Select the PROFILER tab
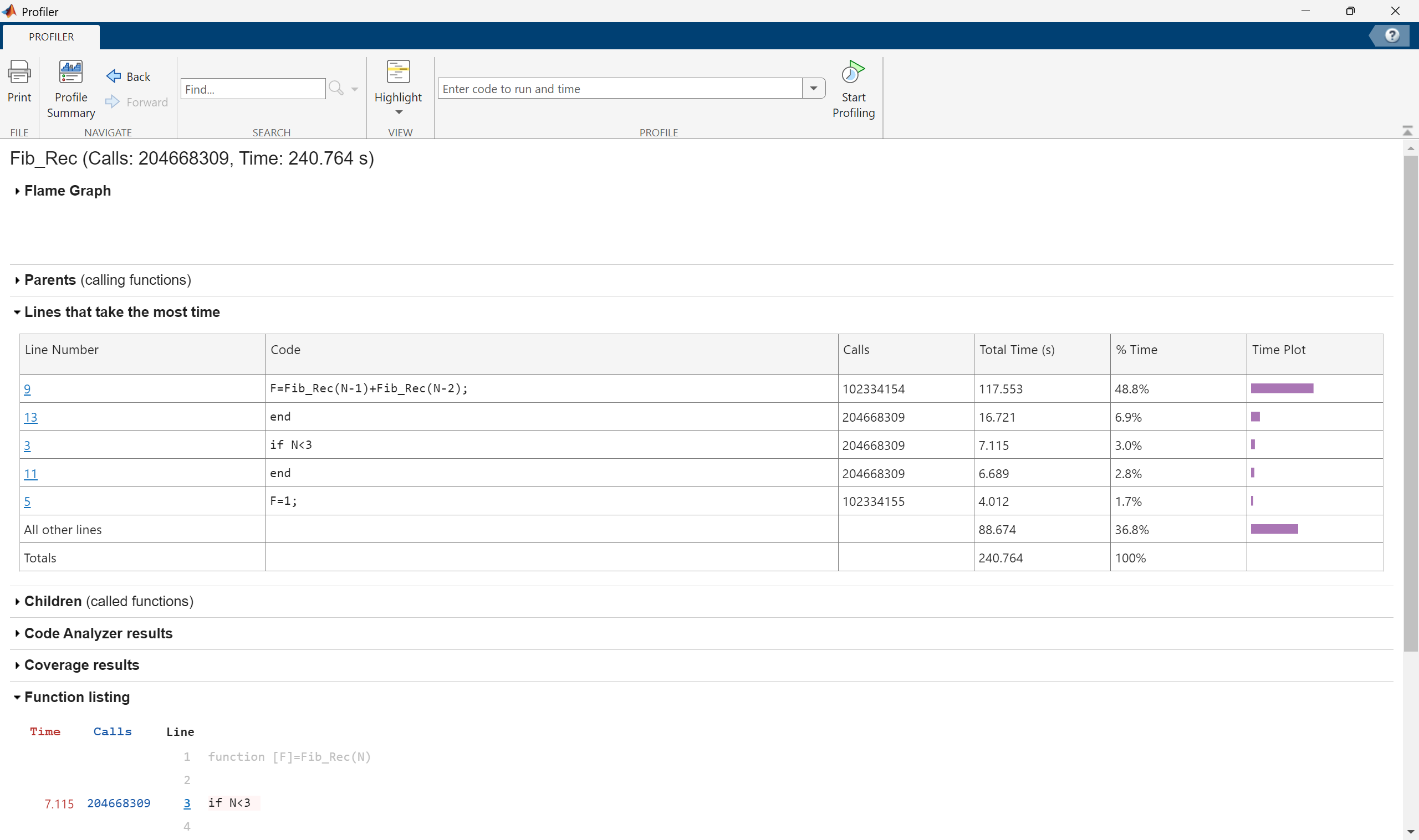The height and width of the screenshot is (840, 1419). click(x=51, y=37)
